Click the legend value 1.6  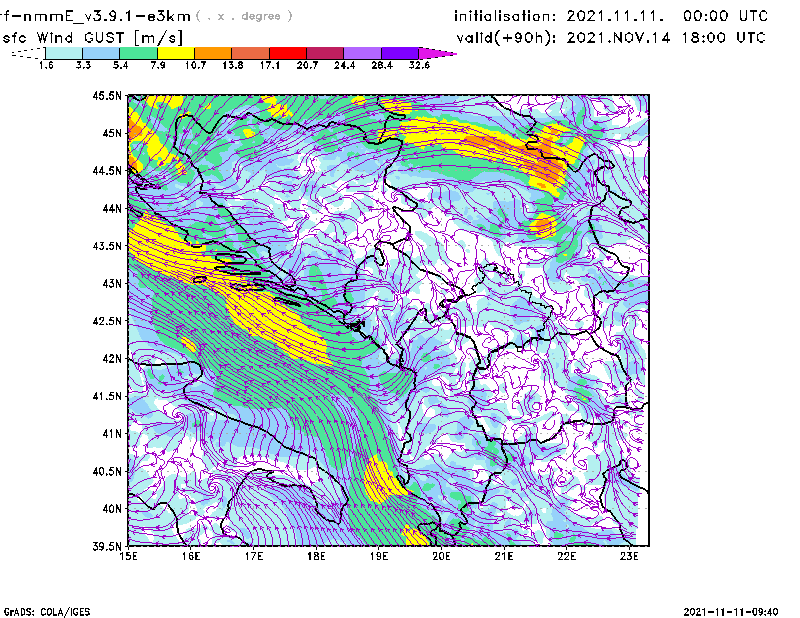point(46,65)
